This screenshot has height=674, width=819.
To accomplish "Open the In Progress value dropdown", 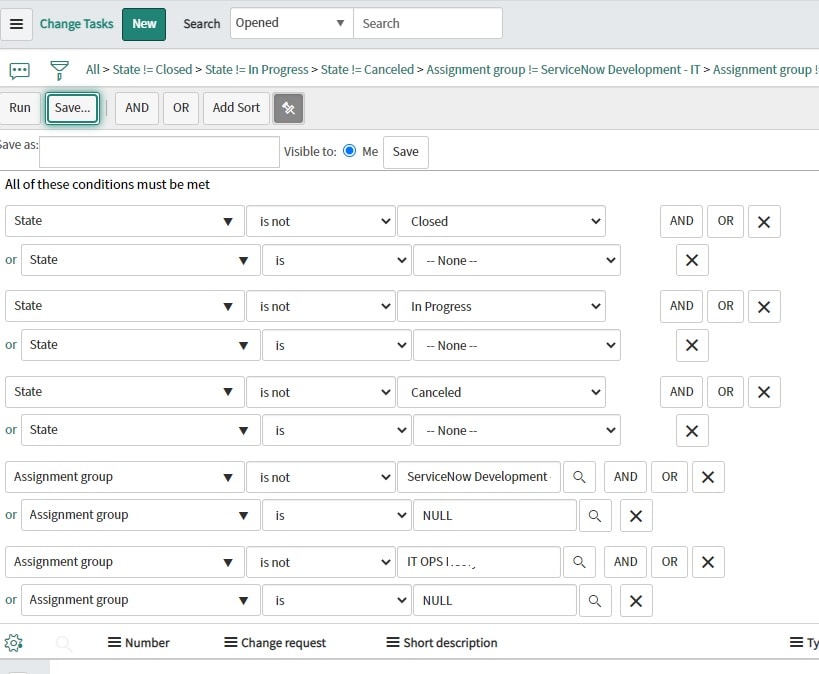I will pos(501,307).
